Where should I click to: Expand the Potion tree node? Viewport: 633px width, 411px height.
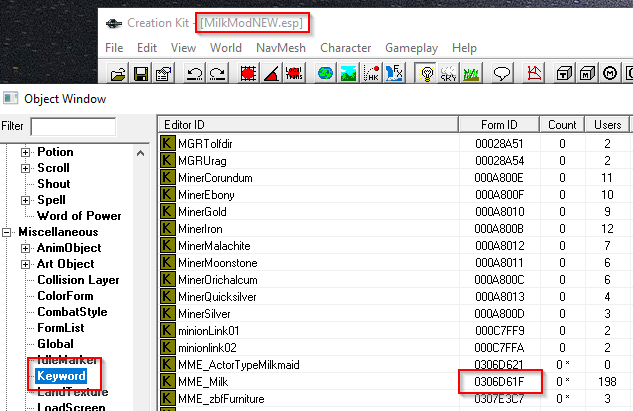tap(25, 152)
